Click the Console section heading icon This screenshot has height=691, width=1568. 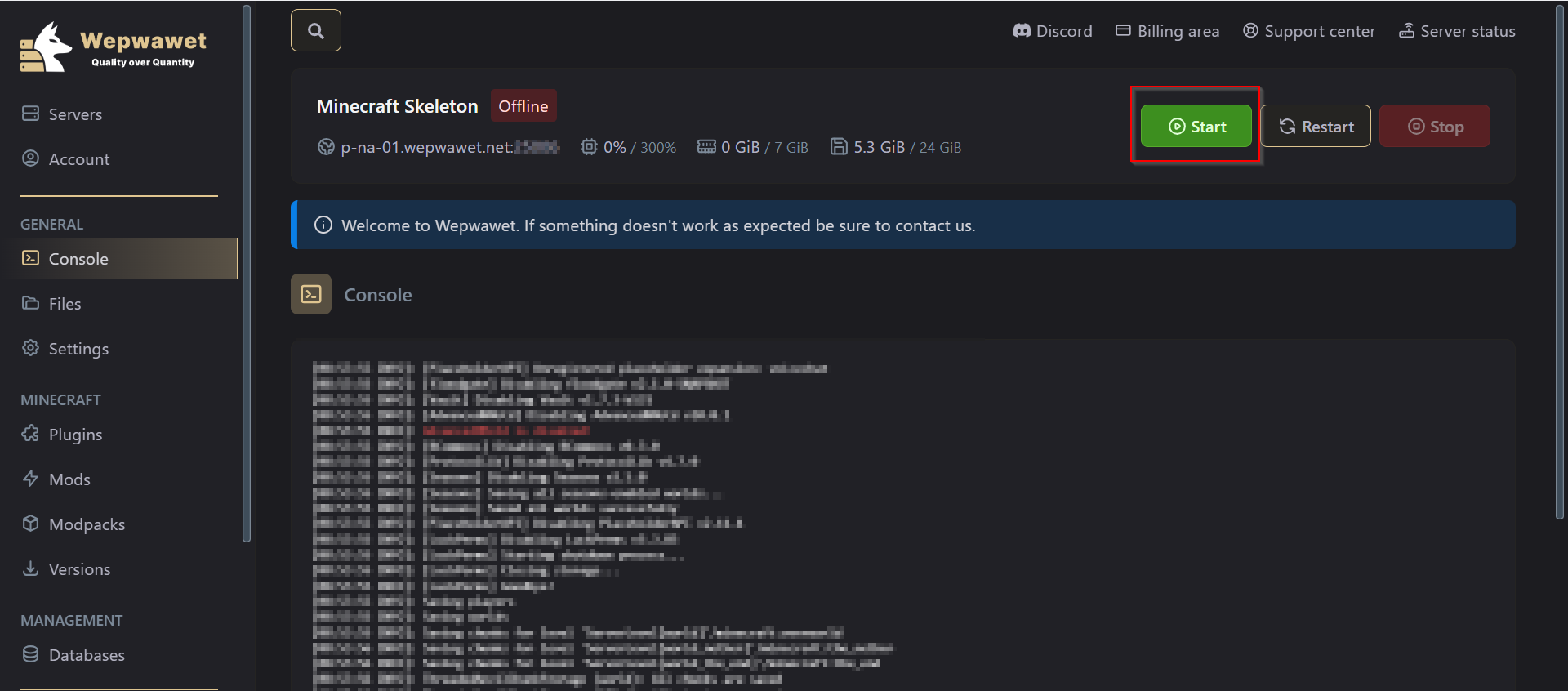click(x=311, y=294)
